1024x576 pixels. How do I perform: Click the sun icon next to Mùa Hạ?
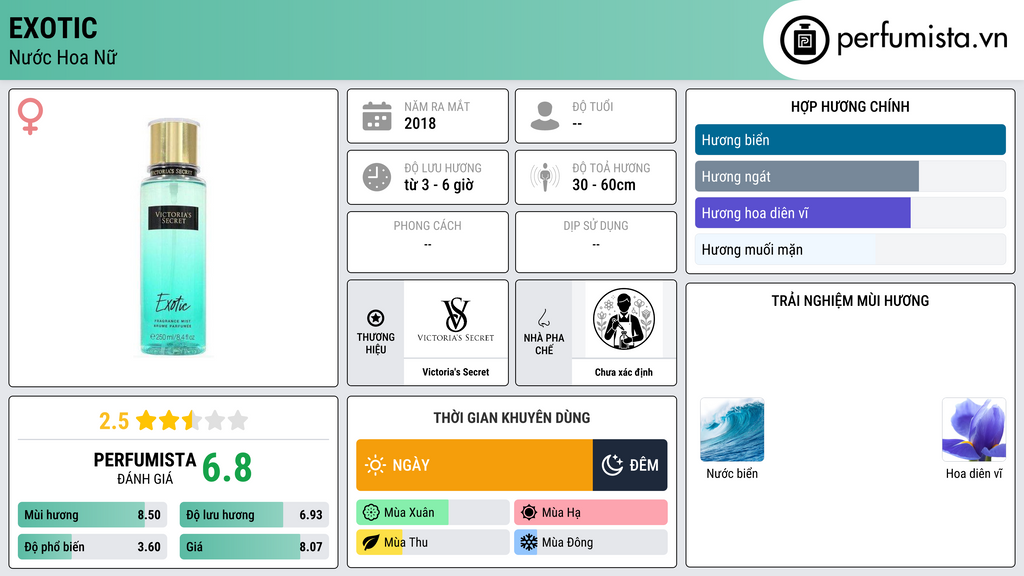click(529, 513)
